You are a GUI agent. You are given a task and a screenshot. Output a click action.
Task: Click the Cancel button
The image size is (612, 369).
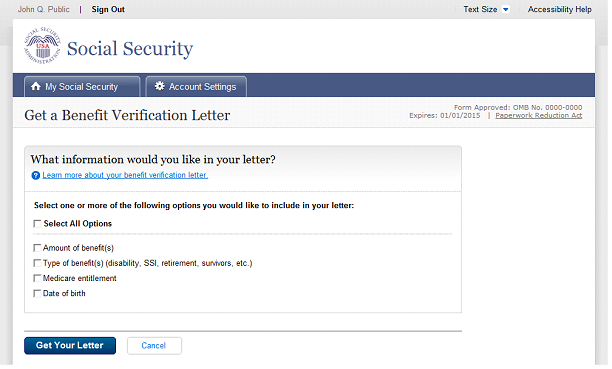coord(154,346)
